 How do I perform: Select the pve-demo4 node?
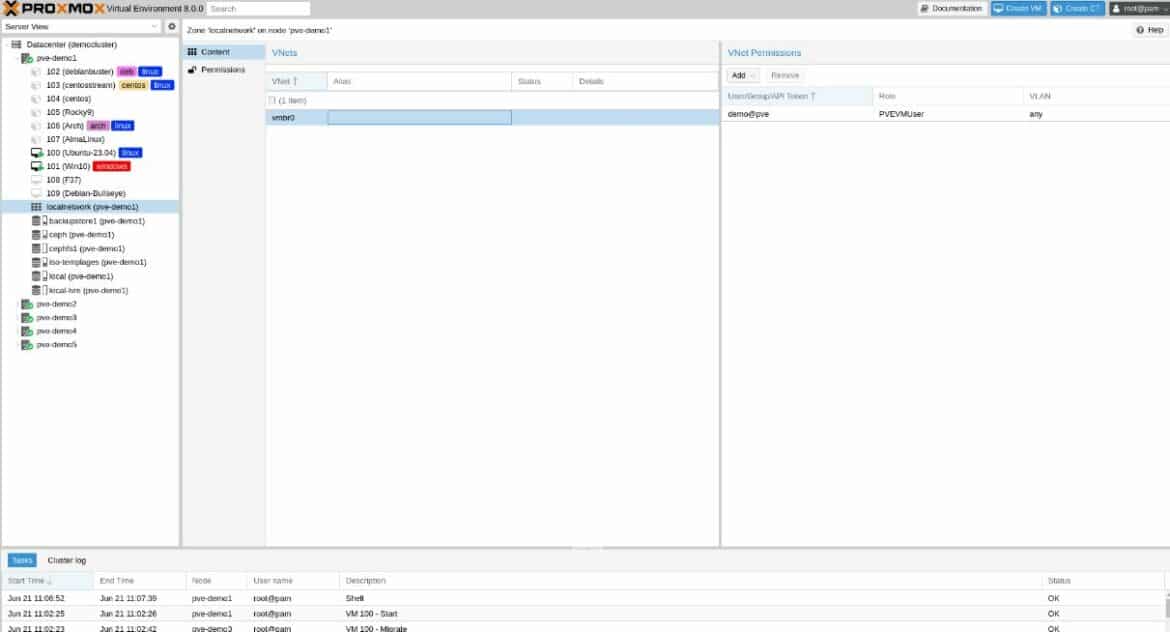[56, 331]
